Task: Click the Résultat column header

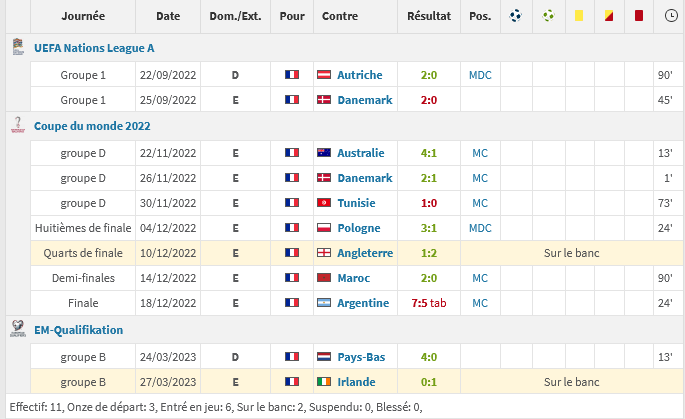Action: click(x=429, y=16)
